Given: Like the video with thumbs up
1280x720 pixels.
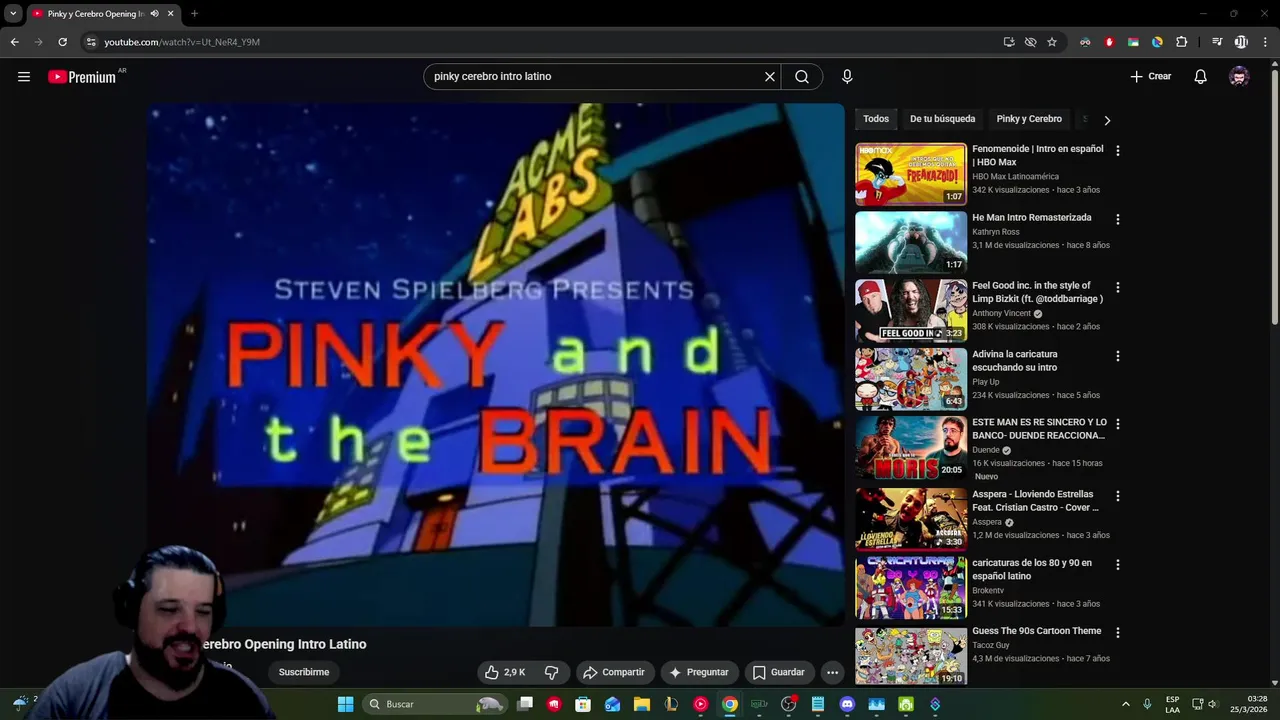Looking at the screenshot, I should 504,672.
